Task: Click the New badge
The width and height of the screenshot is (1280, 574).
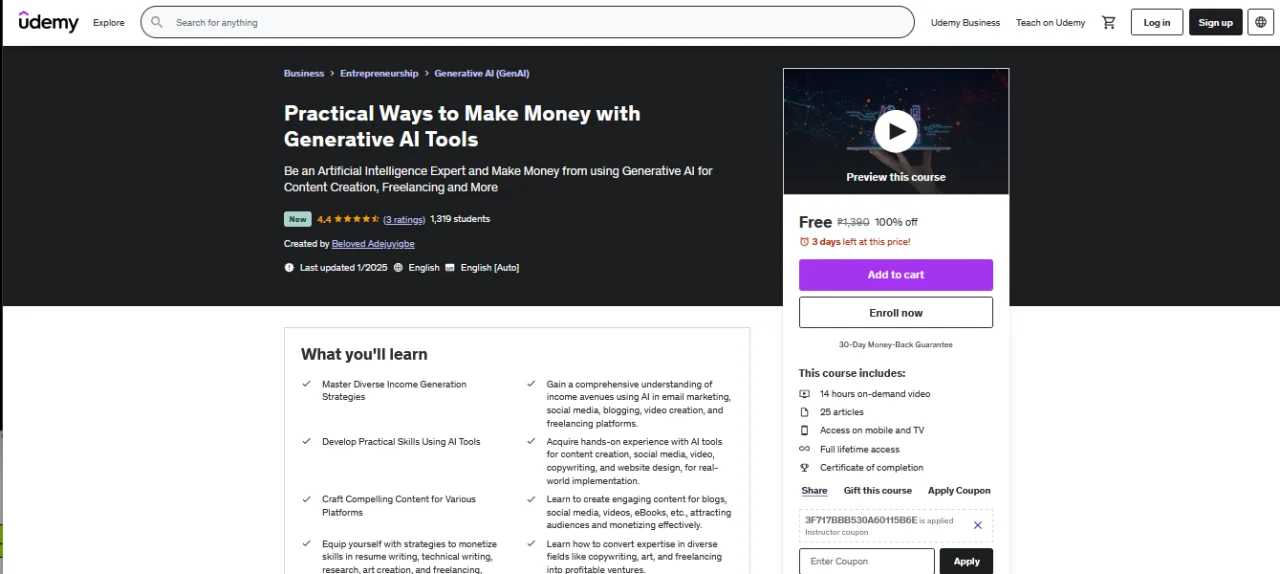Action: click(x=297, y=219)
